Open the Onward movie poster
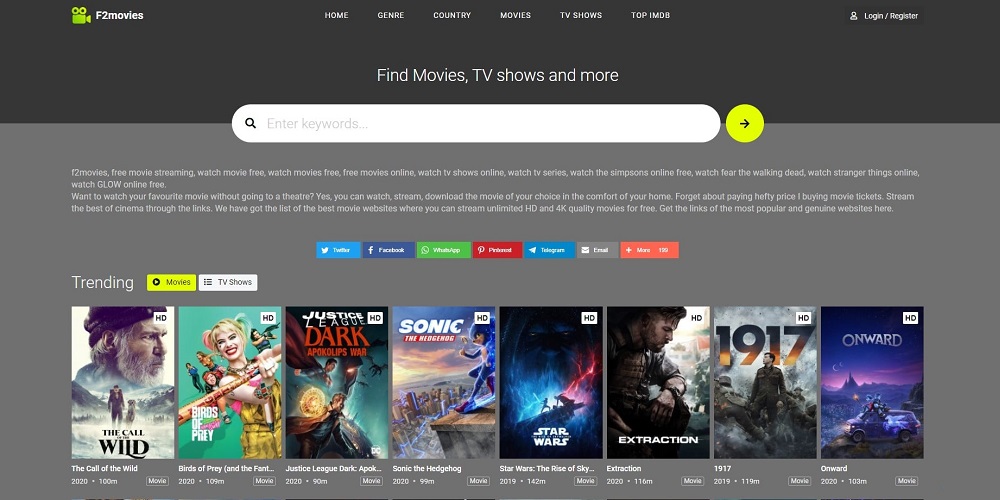The height and width of the screenshot is (500, 1000). 872,382
